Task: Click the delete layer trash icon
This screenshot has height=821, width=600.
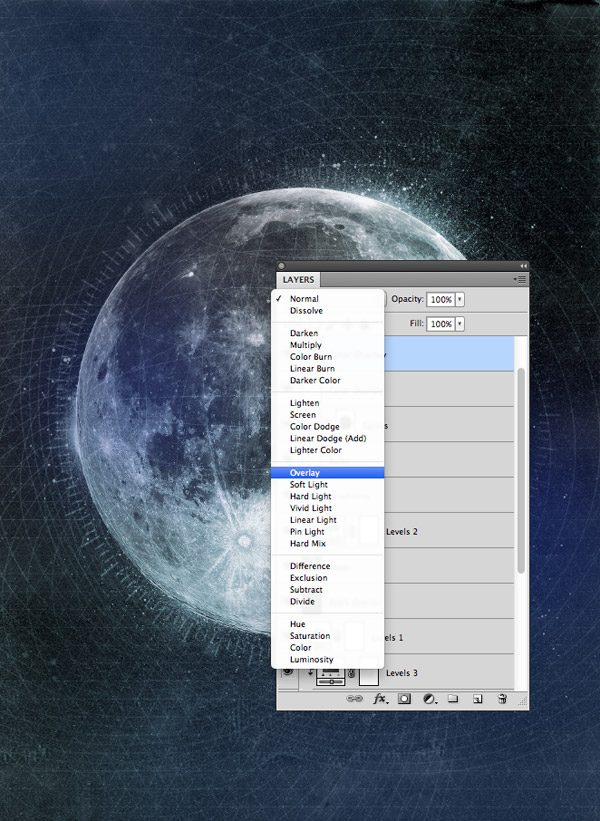Action: [502, 699]
